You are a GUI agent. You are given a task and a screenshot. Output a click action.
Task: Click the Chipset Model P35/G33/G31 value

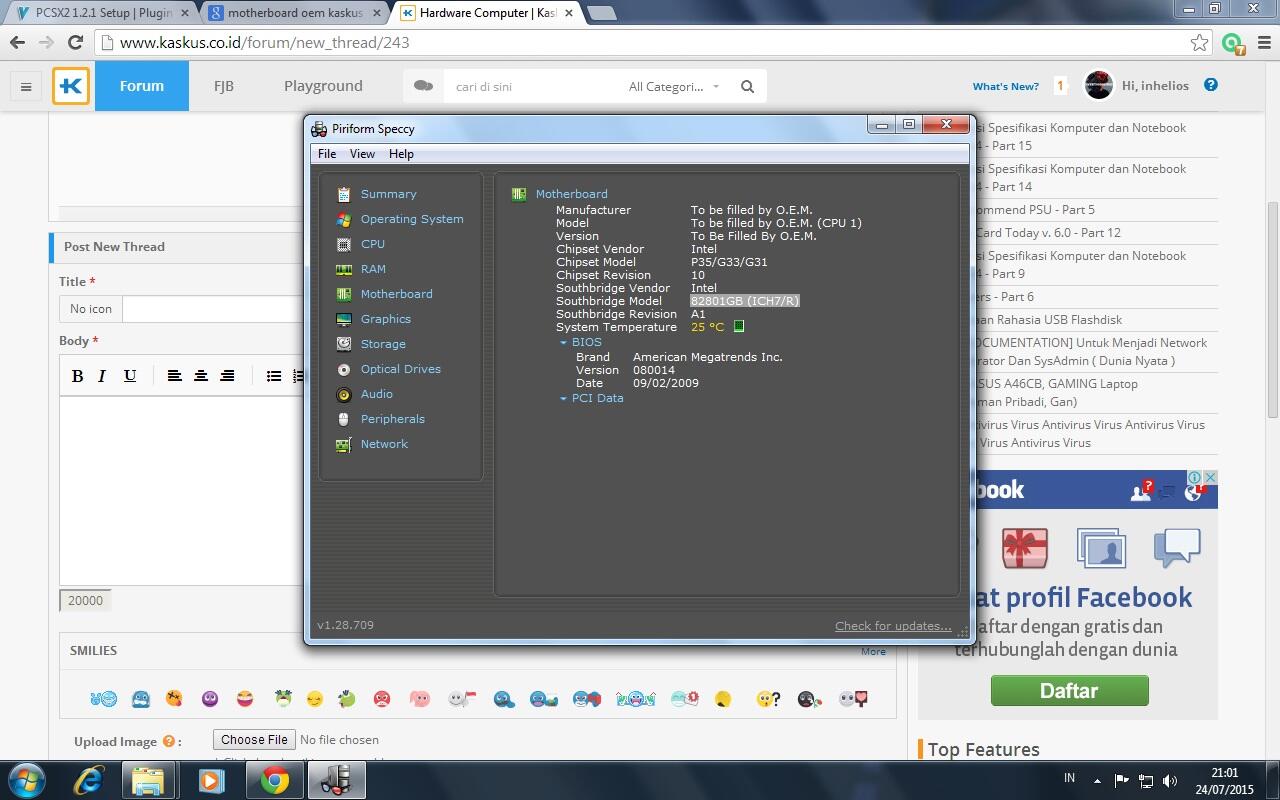pos(729,262)
